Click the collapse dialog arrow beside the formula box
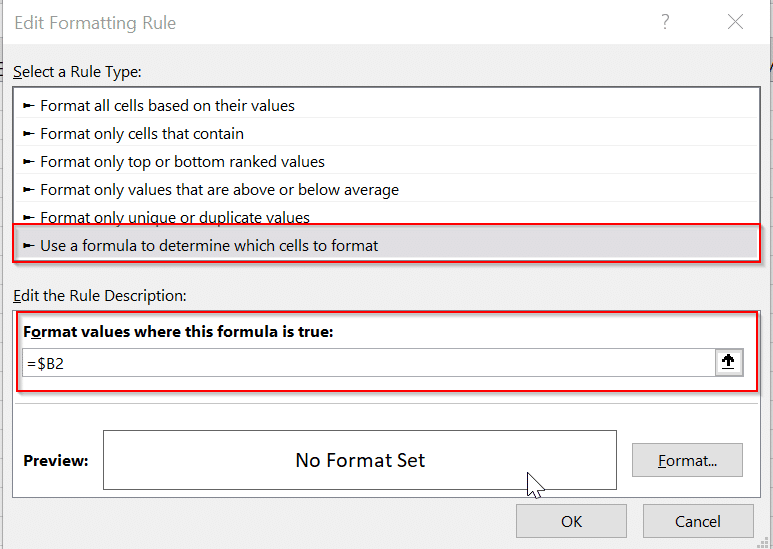 click(x=729, y=363)
